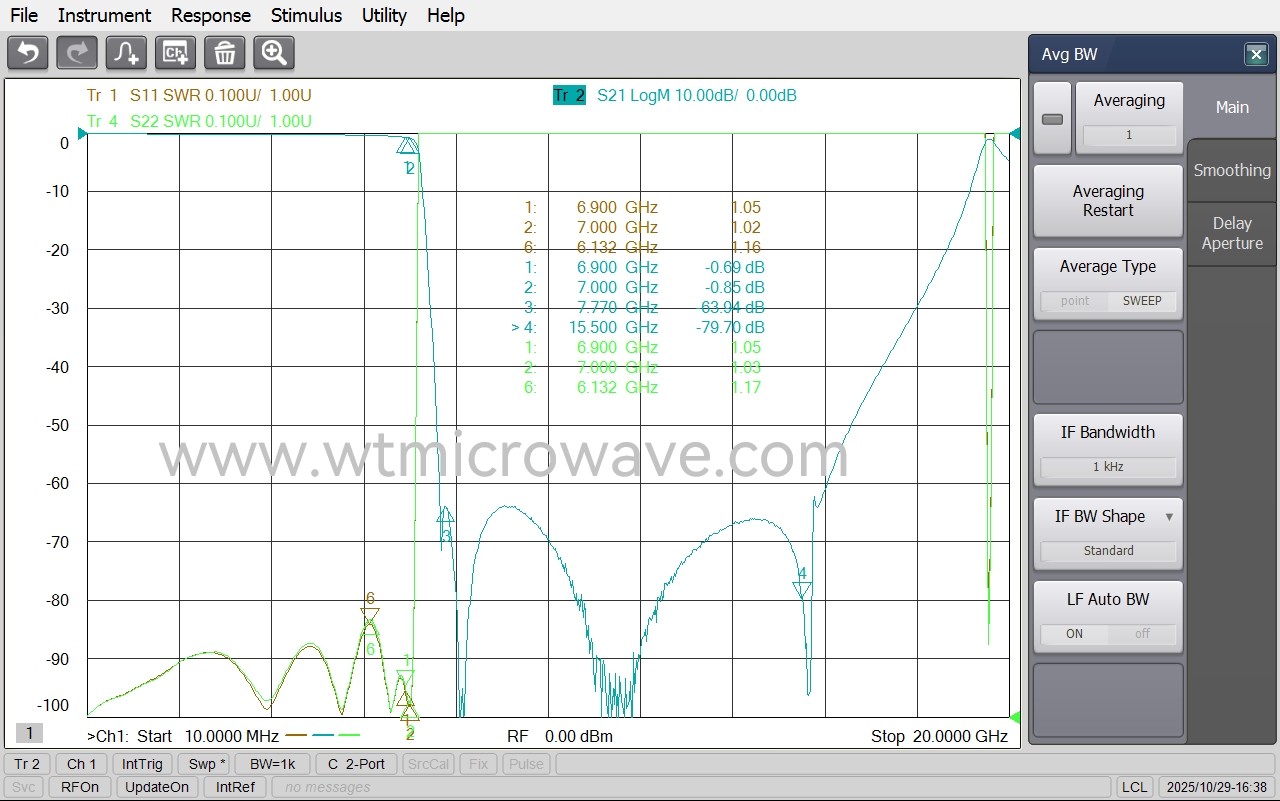1280x801 pixels.
Task: Toggle LF Auto BW on or off
Action: click(x=1108, y=634)
